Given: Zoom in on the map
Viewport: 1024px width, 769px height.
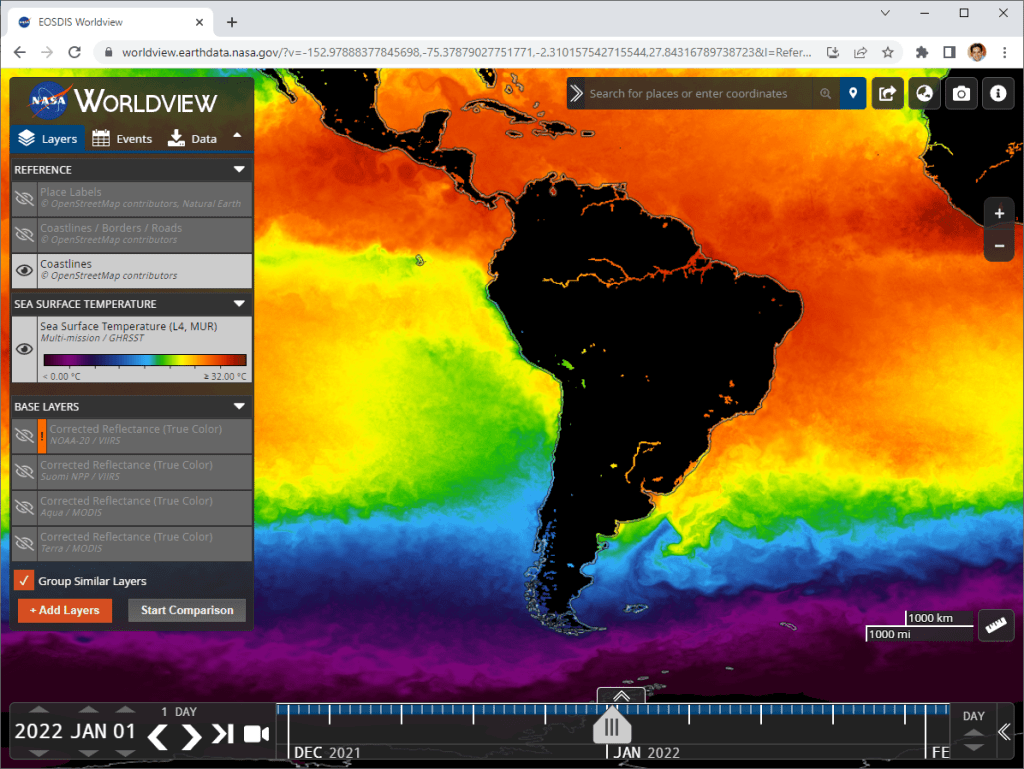Looking at the screenshot, I should (999, 213).
